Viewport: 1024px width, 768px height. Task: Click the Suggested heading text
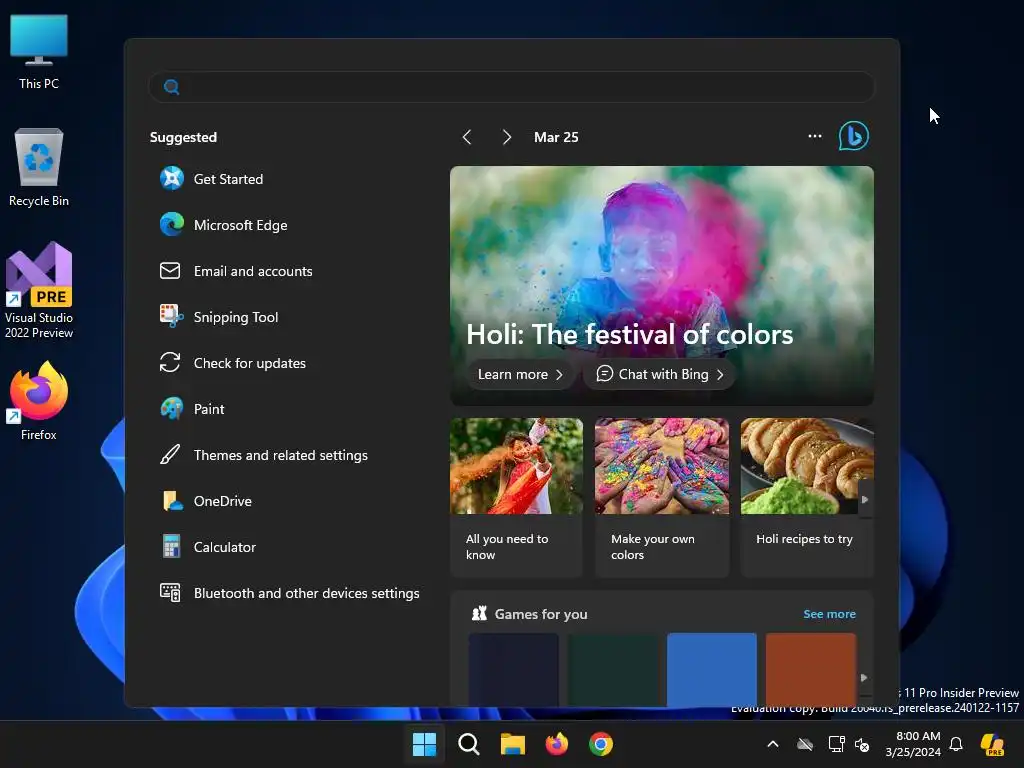pos(183,137)
